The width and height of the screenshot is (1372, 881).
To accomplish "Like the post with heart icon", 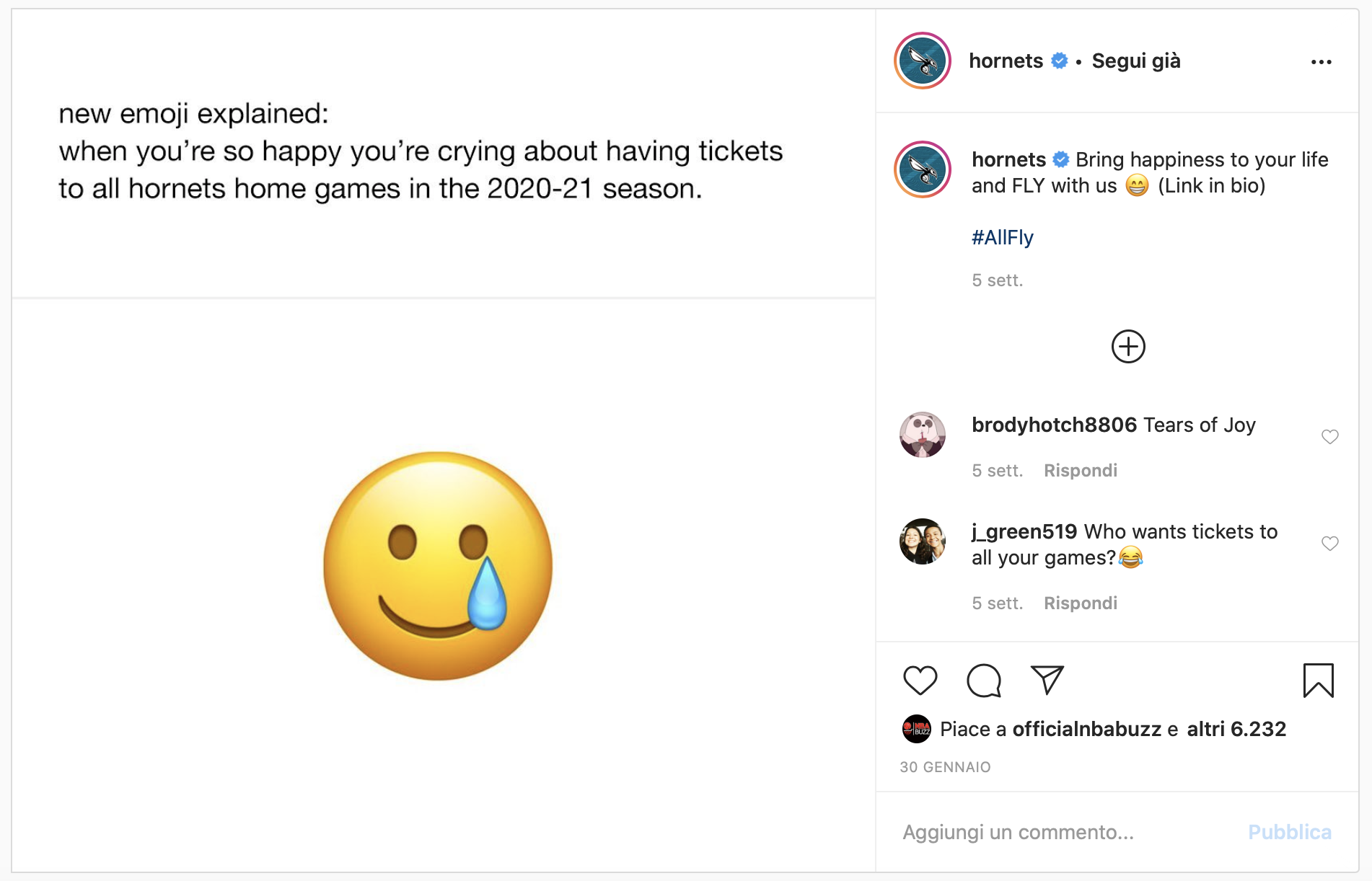I will [920, 680].
